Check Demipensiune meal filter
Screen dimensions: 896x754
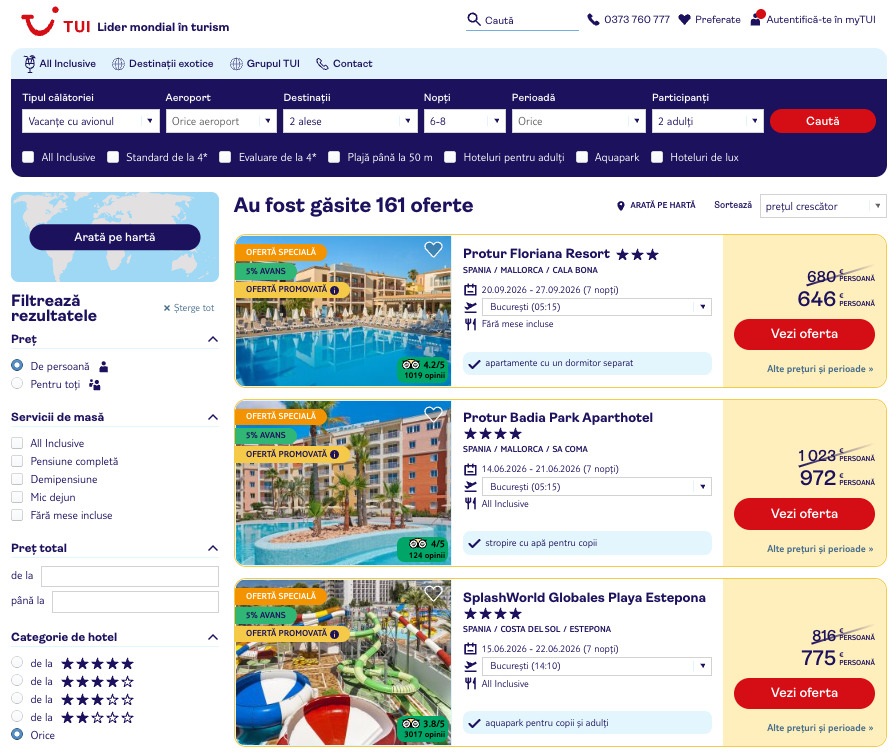click(x=17, y=479)
